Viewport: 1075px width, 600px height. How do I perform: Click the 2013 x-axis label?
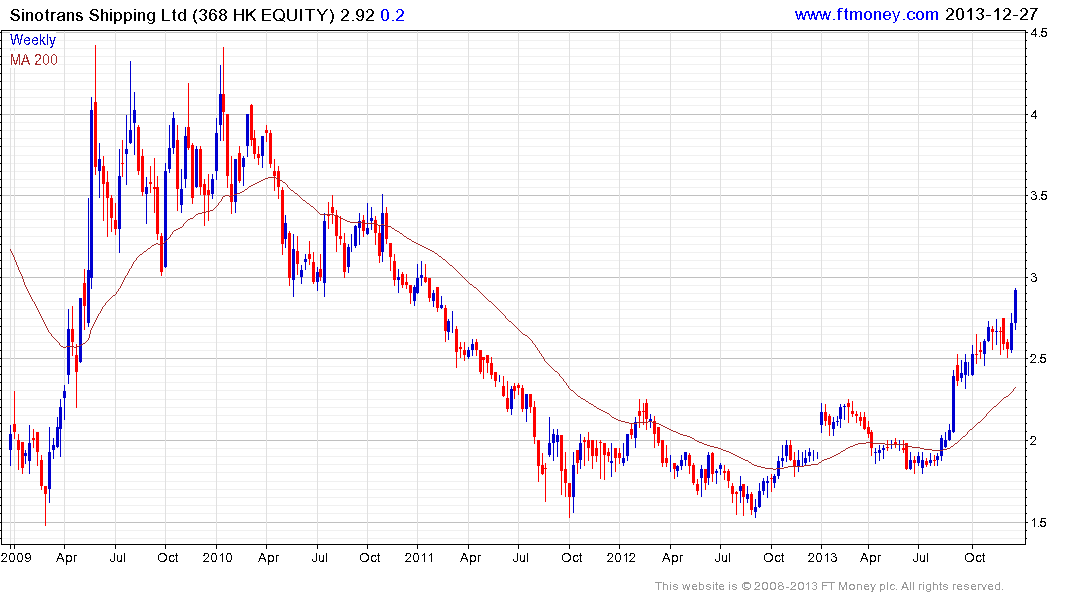click(x=822, y=557)
